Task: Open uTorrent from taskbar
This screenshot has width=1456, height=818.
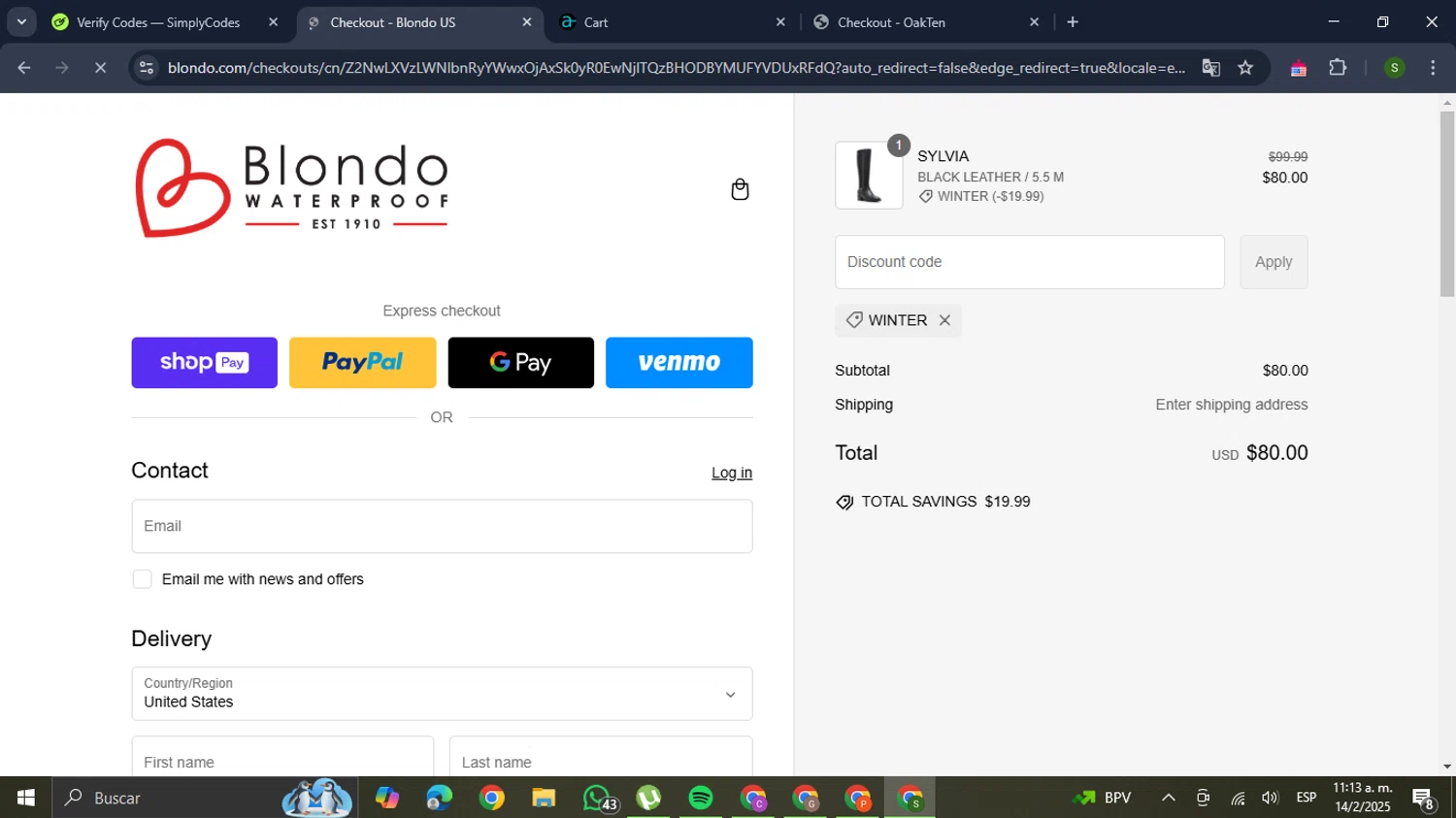Action: (648, 798)
